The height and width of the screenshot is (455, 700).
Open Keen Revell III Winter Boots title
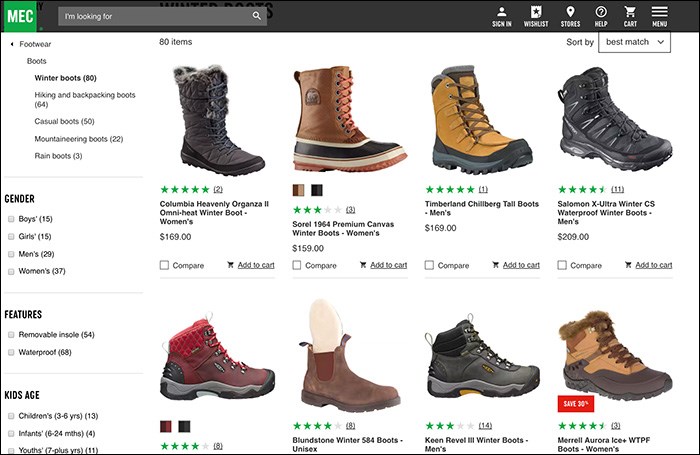pos(476,445)
